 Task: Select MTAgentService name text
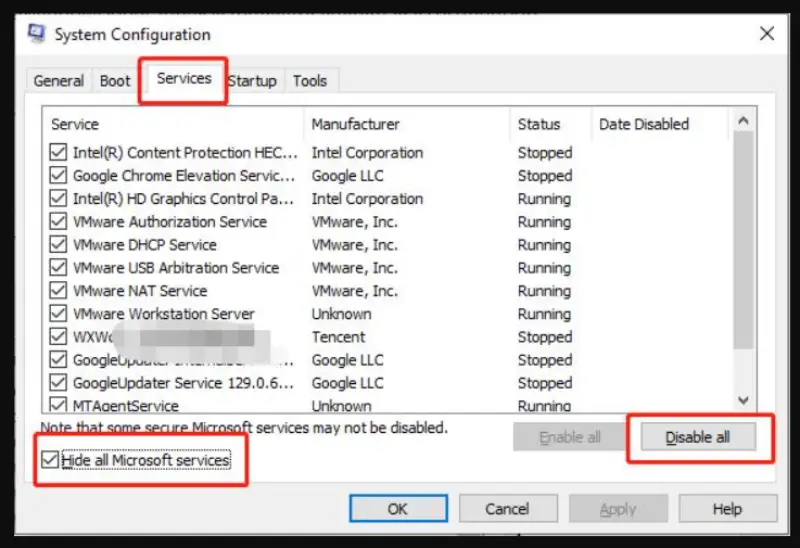(126, 406)
